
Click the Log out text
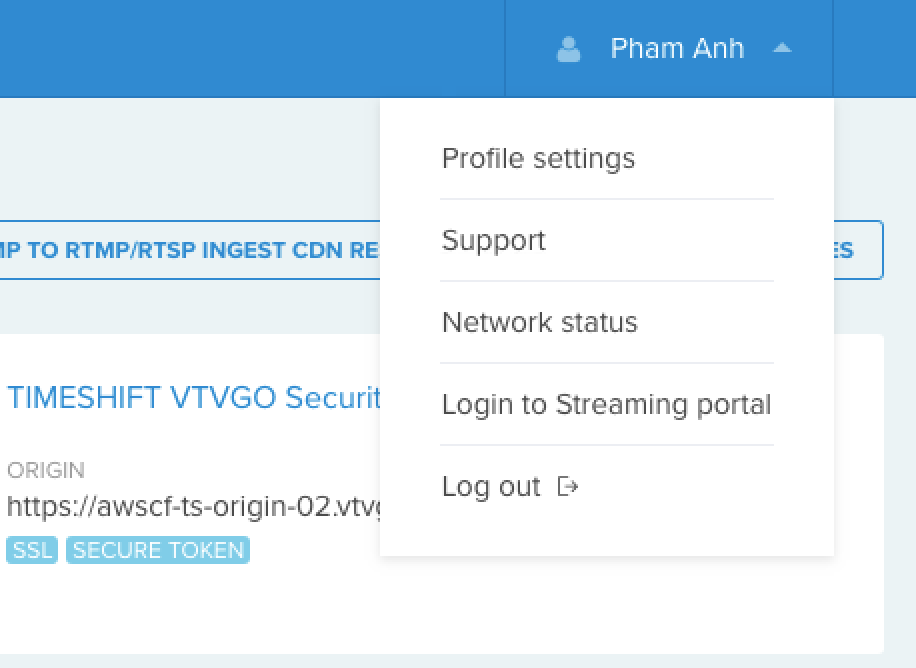tap(491, 487)
